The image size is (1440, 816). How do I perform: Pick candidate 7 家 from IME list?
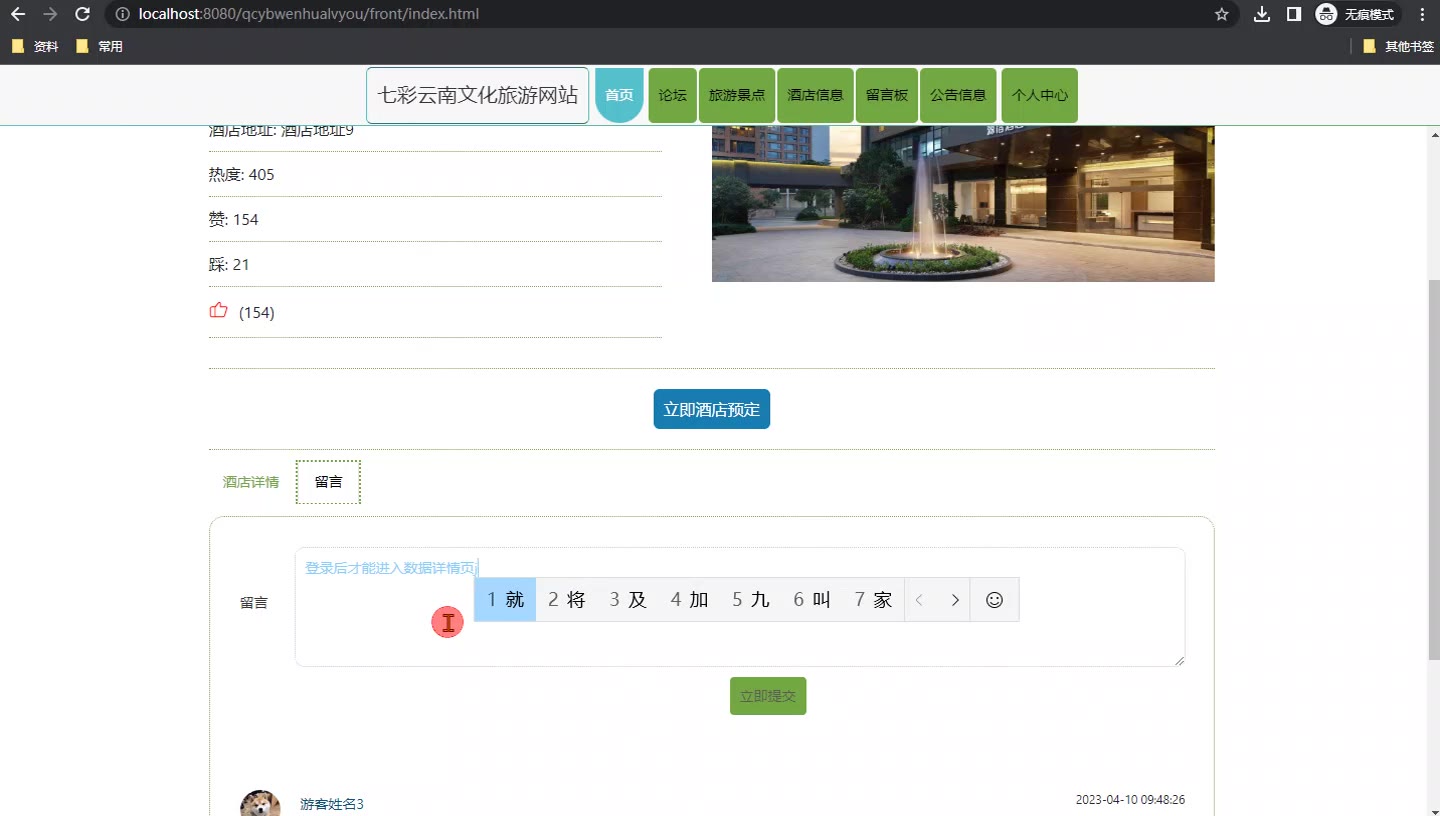873,600
